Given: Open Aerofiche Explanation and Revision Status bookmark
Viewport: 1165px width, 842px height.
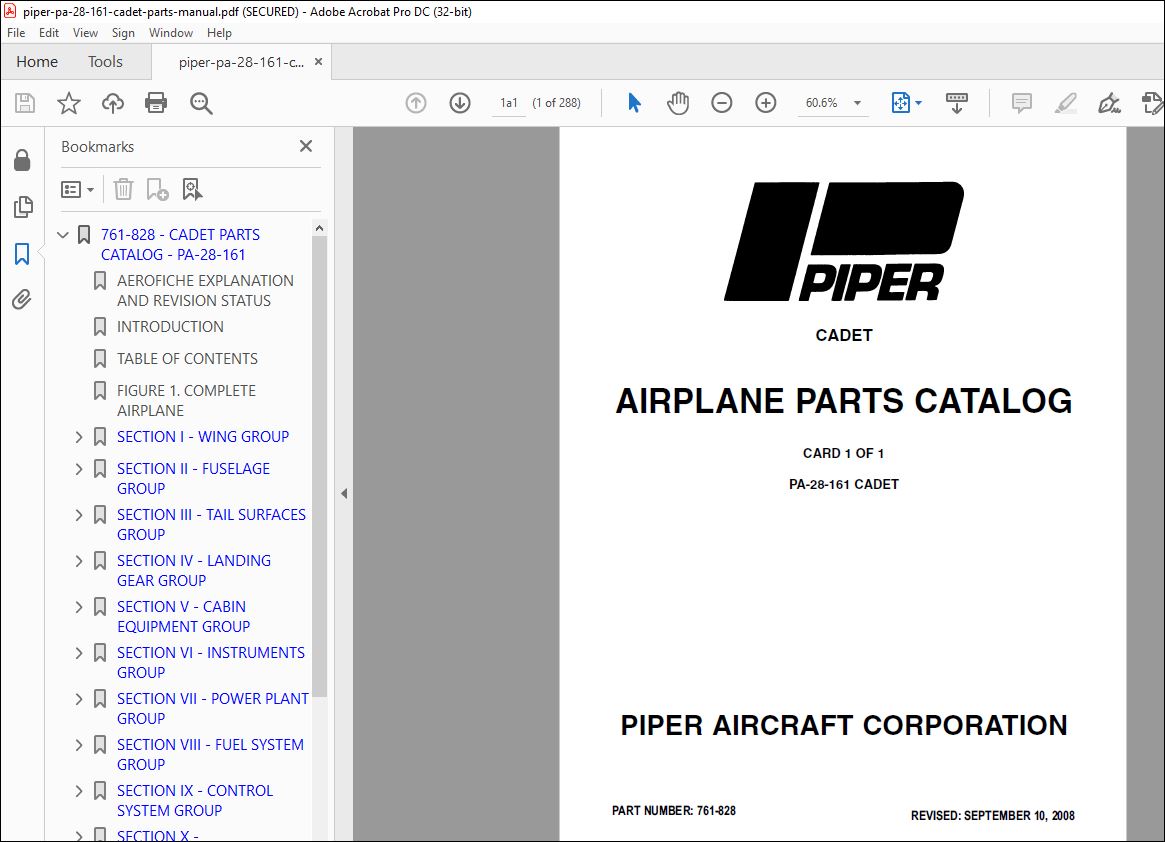Looking at the screenshot, I should click(205, 291).
